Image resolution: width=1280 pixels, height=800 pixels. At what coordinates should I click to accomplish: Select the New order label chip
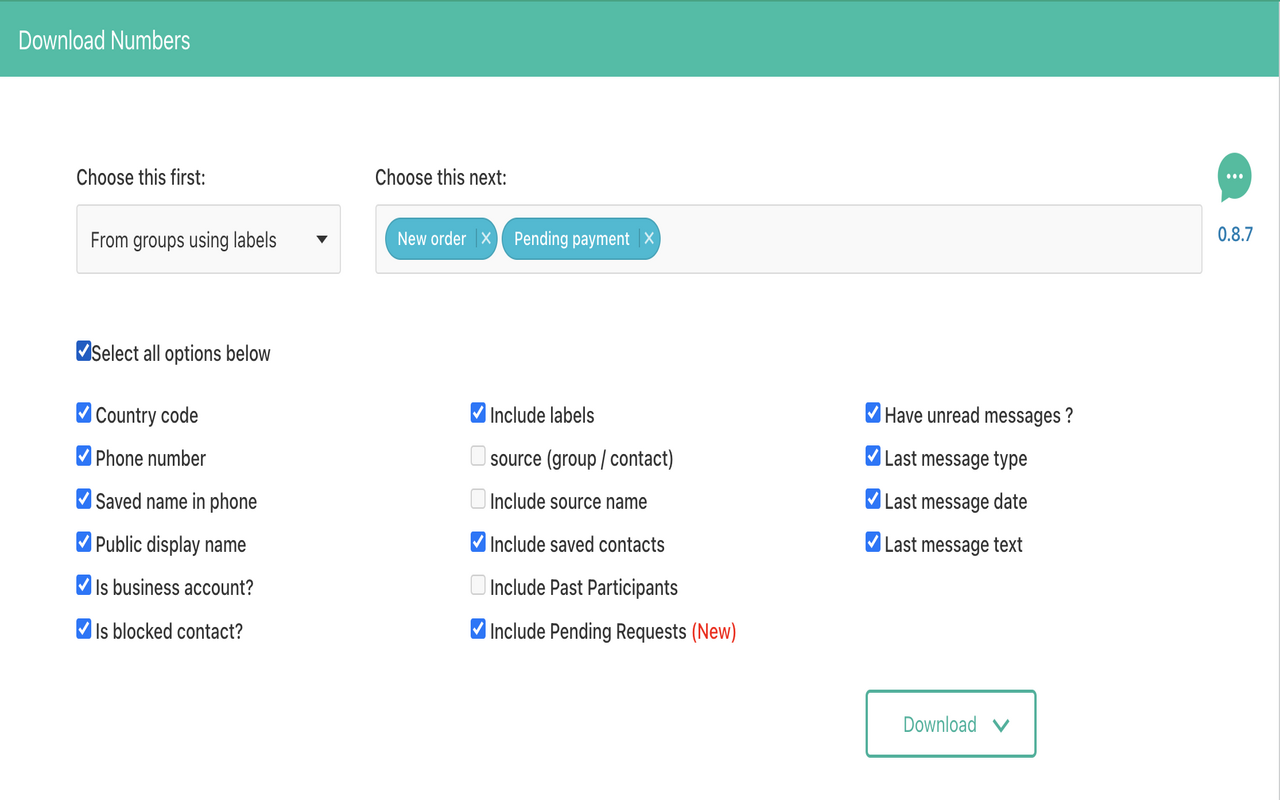click(431, 239)
